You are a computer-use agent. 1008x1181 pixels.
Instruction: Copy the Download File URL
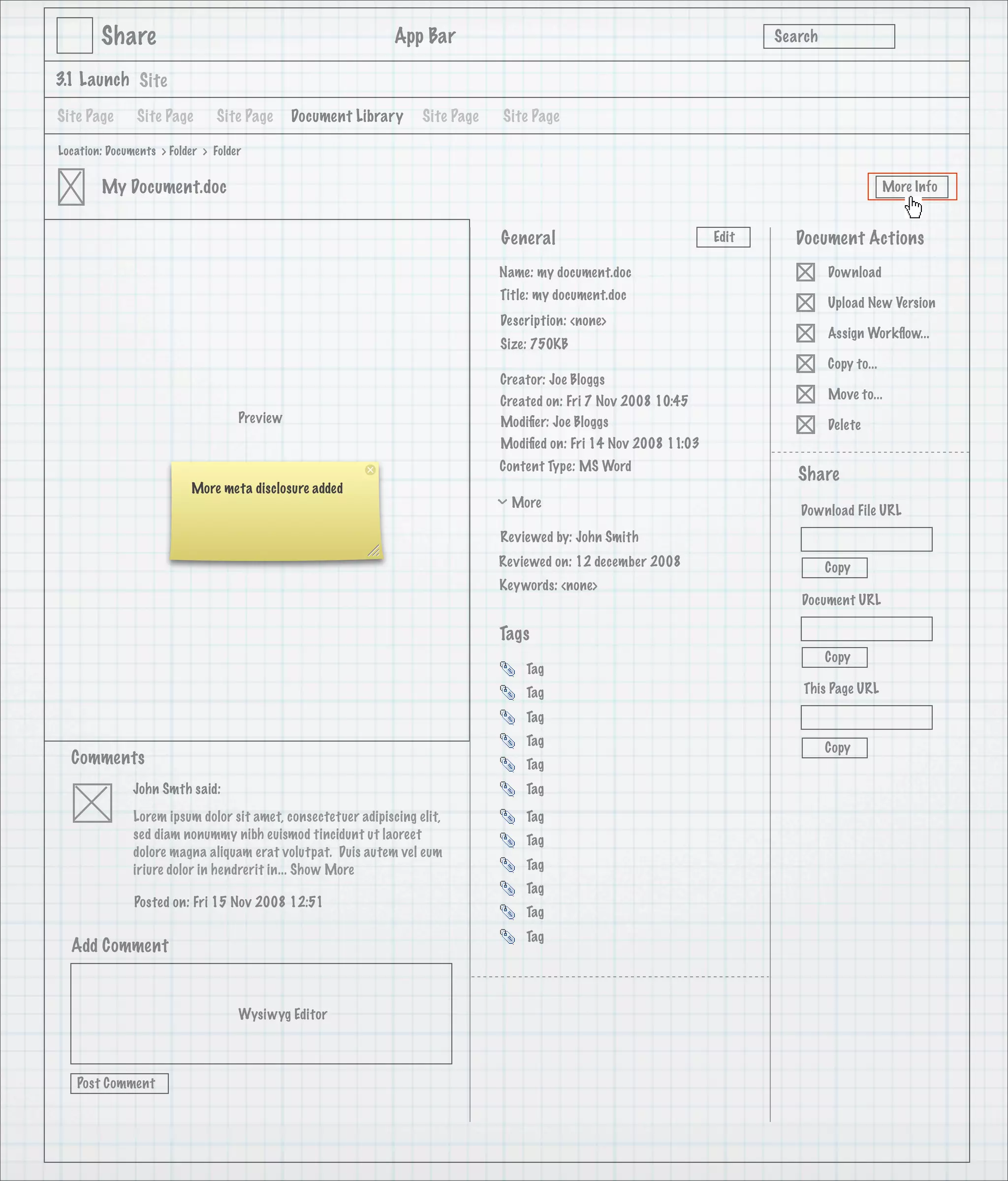click(834, 568)
